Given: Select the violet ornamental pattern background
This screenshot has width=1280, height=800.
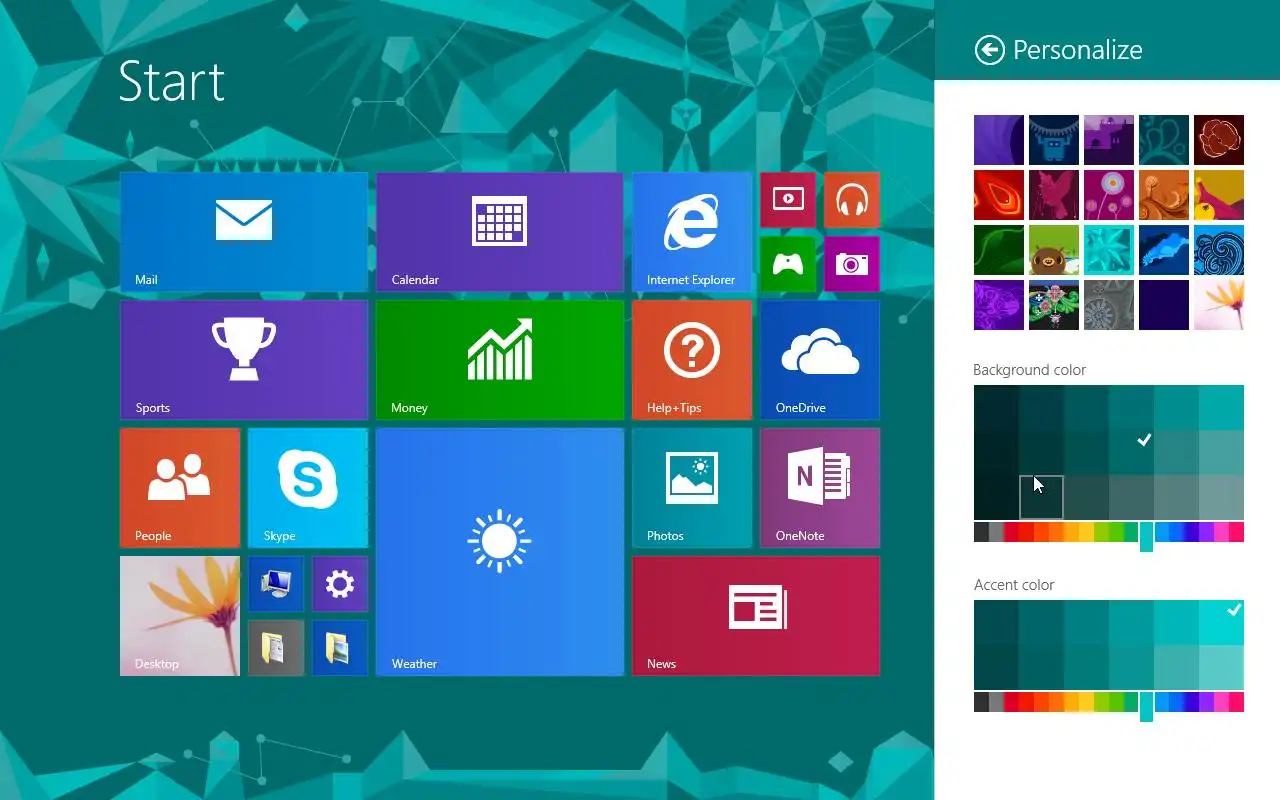Looking at the screenshot, I should (x=999, y=305).
